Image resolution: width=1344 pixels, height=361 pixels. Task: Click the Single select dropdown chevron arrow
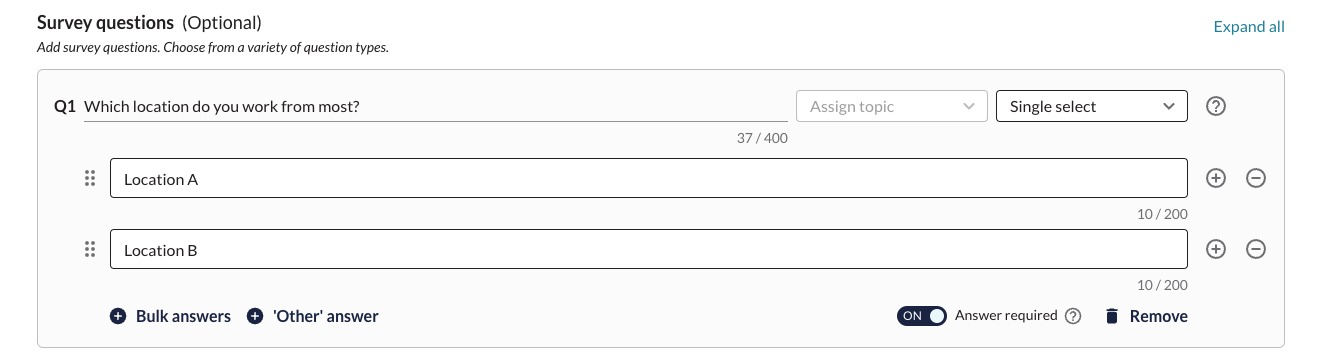pos(1169,106)
